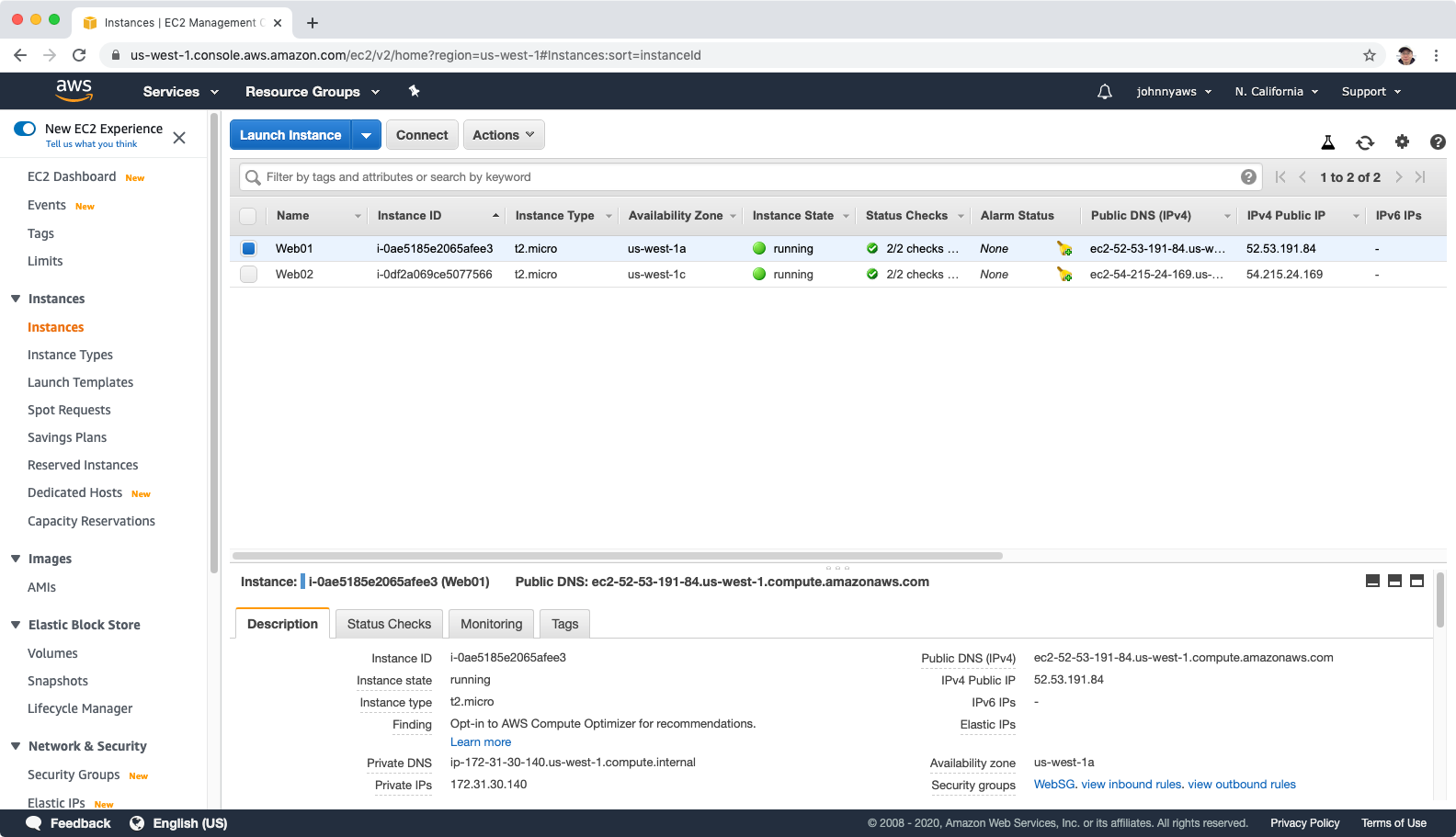Open Security Groups in sidebar

74,775
